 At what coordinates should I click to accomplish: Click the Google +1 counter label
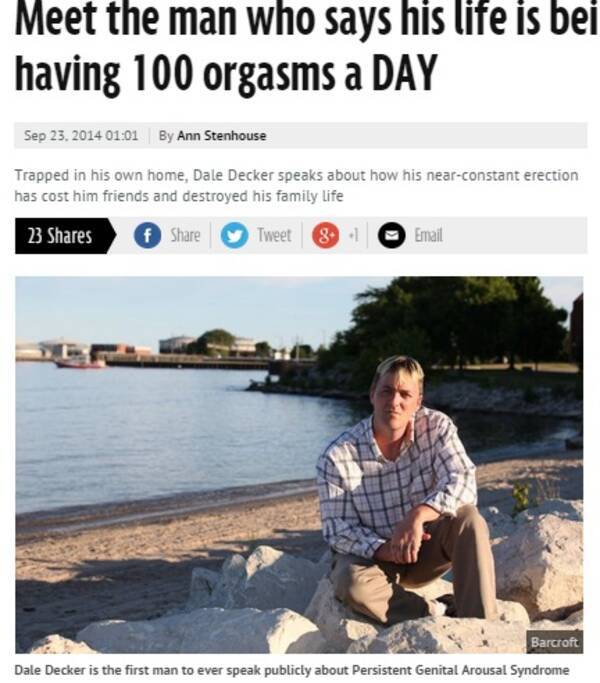coord(354,235)
